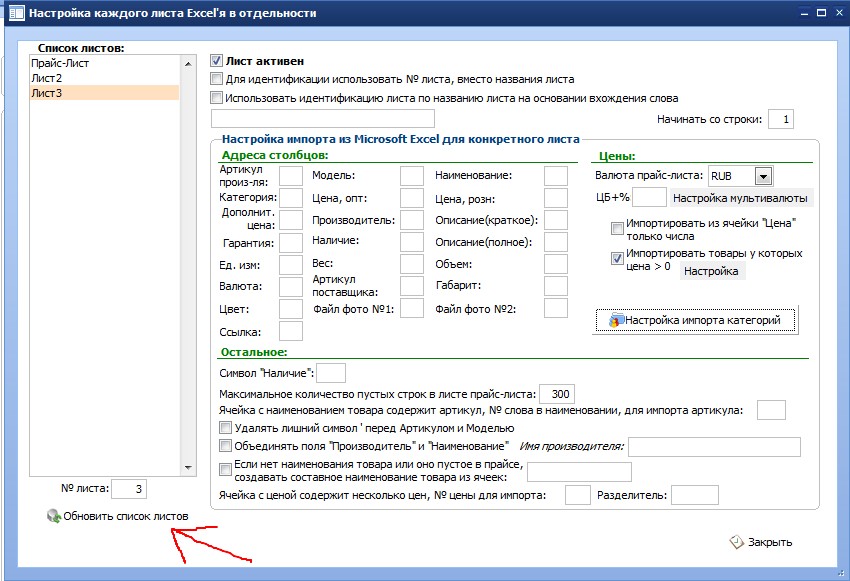Viewport: 850px width, 581px height.
Task: Click the № цены для импорта field
Action: [578, 495]
